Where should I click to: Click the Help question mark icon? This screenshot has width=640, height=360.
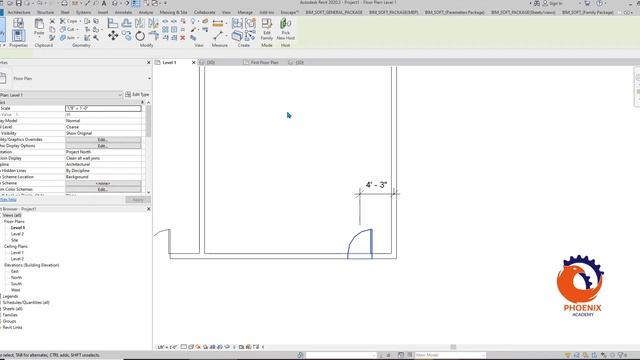coord(600,3)
